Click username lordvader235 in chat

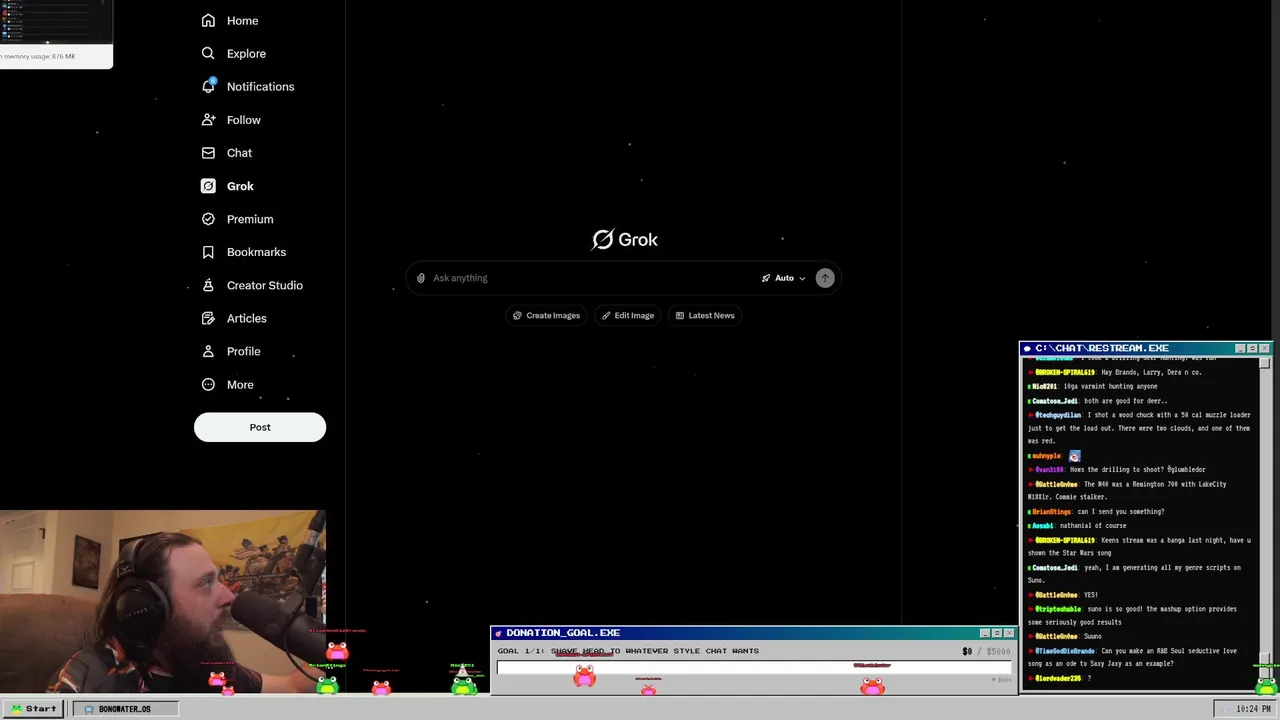coord(1058,678)
